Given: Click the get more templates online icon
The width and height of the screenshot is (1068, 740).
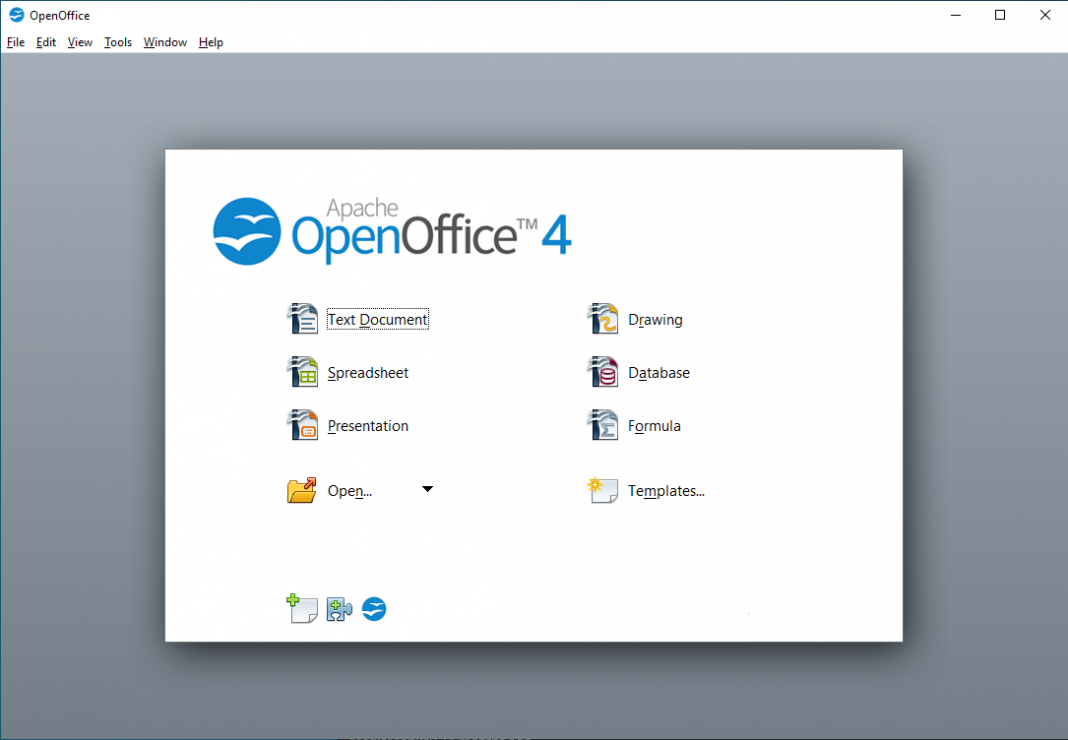Looking at the screenshot, I should (x=302, y=608).
